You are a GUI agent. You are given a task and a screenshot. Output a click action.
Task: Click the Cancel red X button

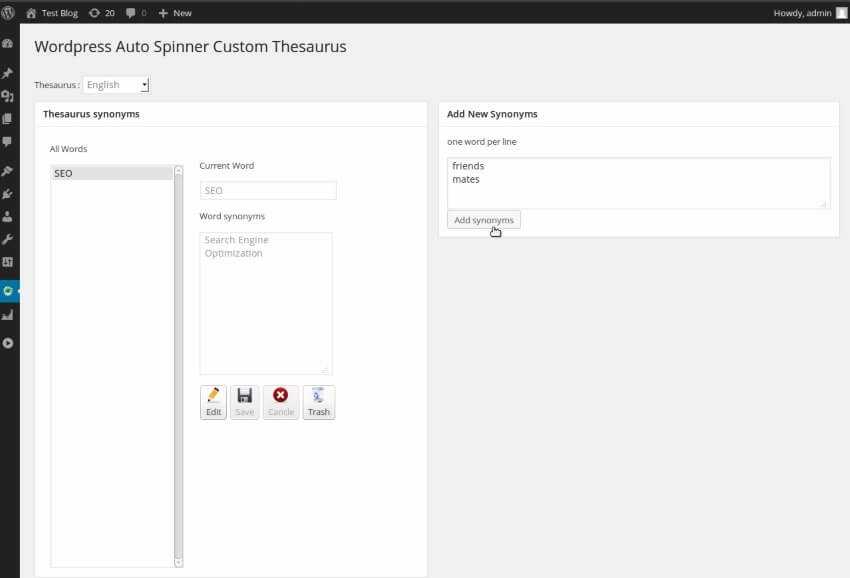[x=281, y=402]
